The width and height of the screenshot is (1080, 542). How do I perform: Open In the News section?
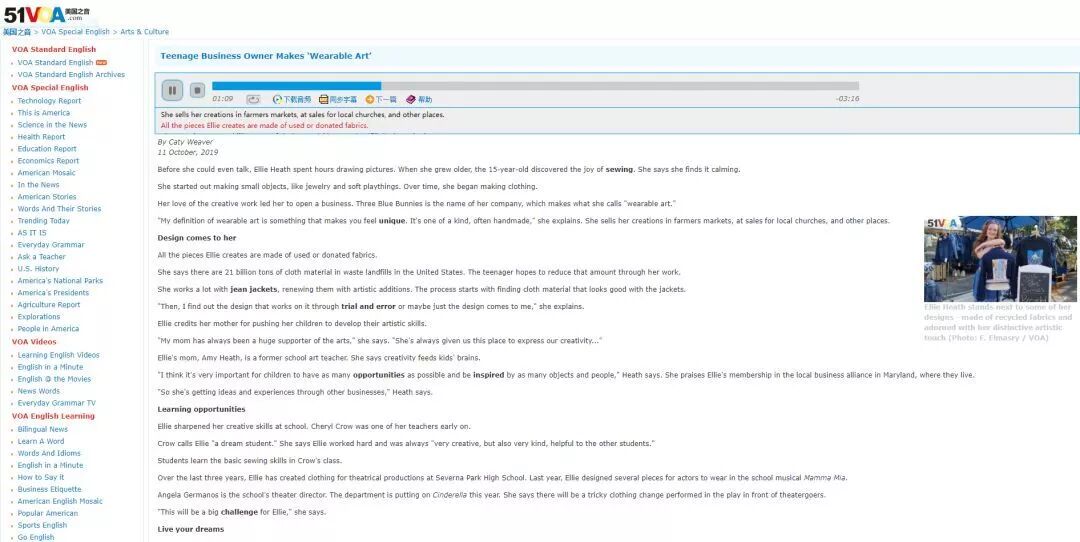(39, 185)
